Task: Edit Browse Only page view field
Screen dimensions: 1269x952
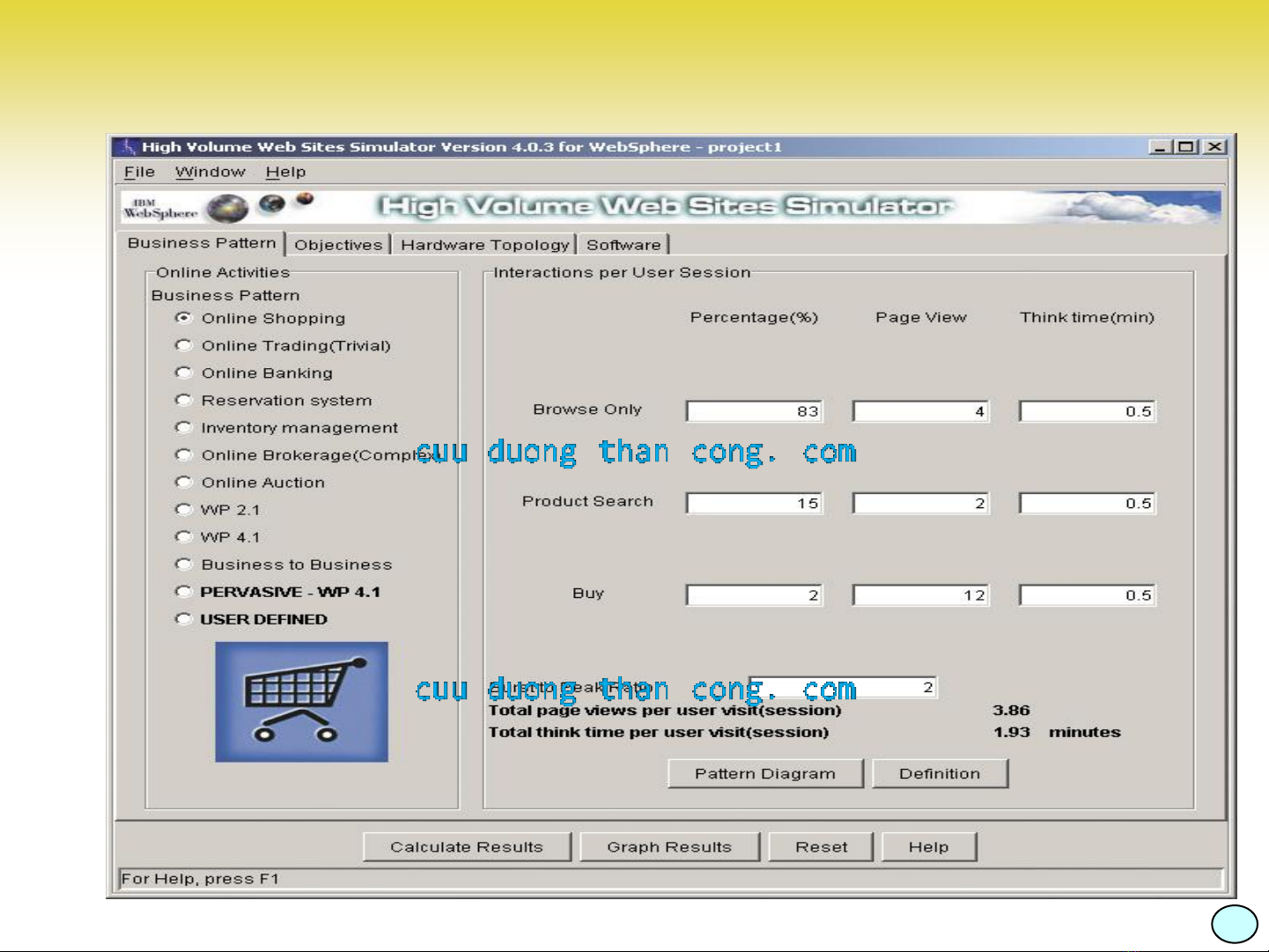Action: pyautogui.click(x=921, y=411)
